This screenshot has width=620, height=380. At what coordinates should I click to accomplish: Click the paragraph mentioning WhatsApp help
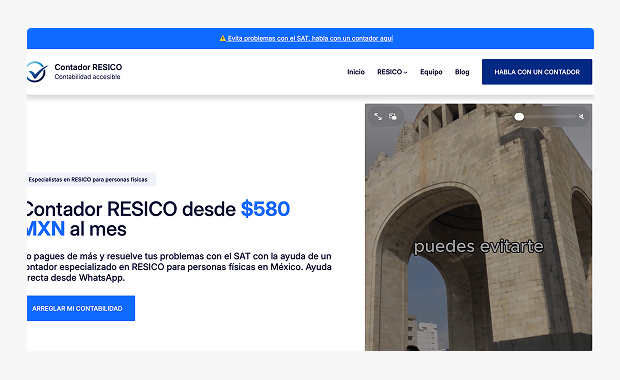[179, 267]
